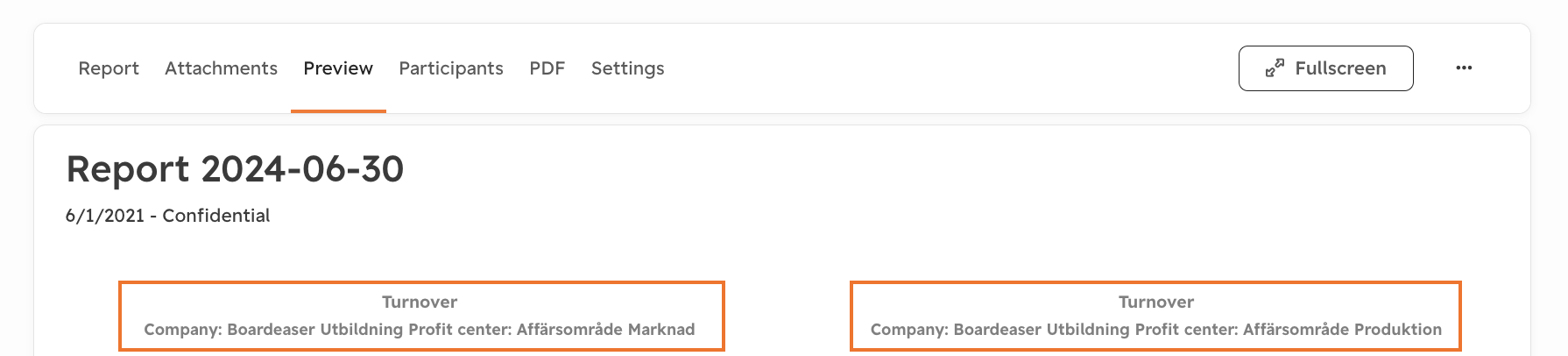Select the Preview tab
This screenshot has width=1568, height=356.
coord(338,68)
